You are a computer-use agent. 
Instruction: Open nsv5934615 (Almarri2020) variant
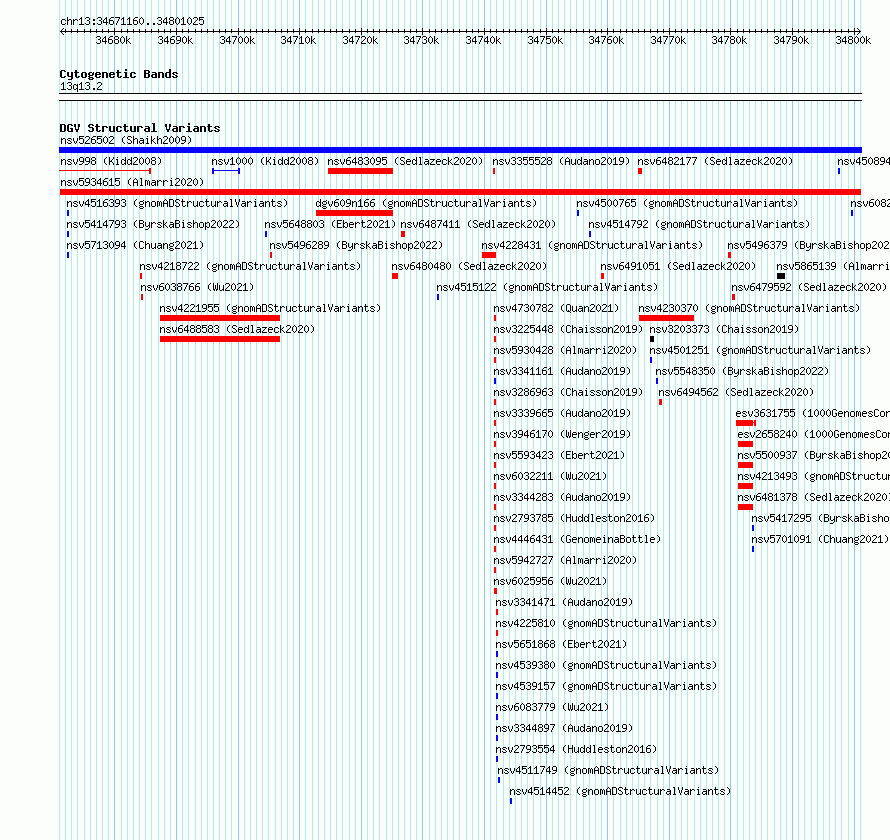[132, 182]
